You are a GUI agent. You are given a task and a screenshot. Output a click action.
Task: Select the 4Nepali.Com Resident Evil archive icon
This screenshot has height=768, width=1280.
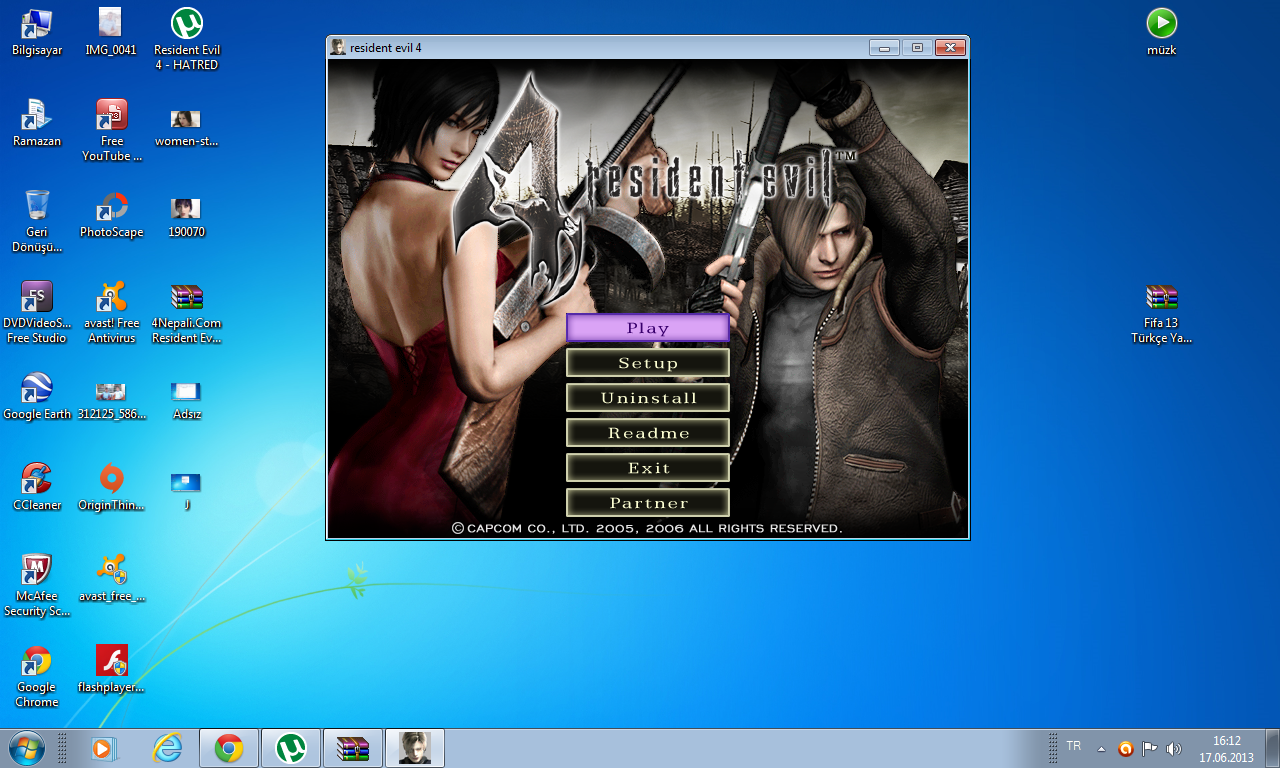186,312
